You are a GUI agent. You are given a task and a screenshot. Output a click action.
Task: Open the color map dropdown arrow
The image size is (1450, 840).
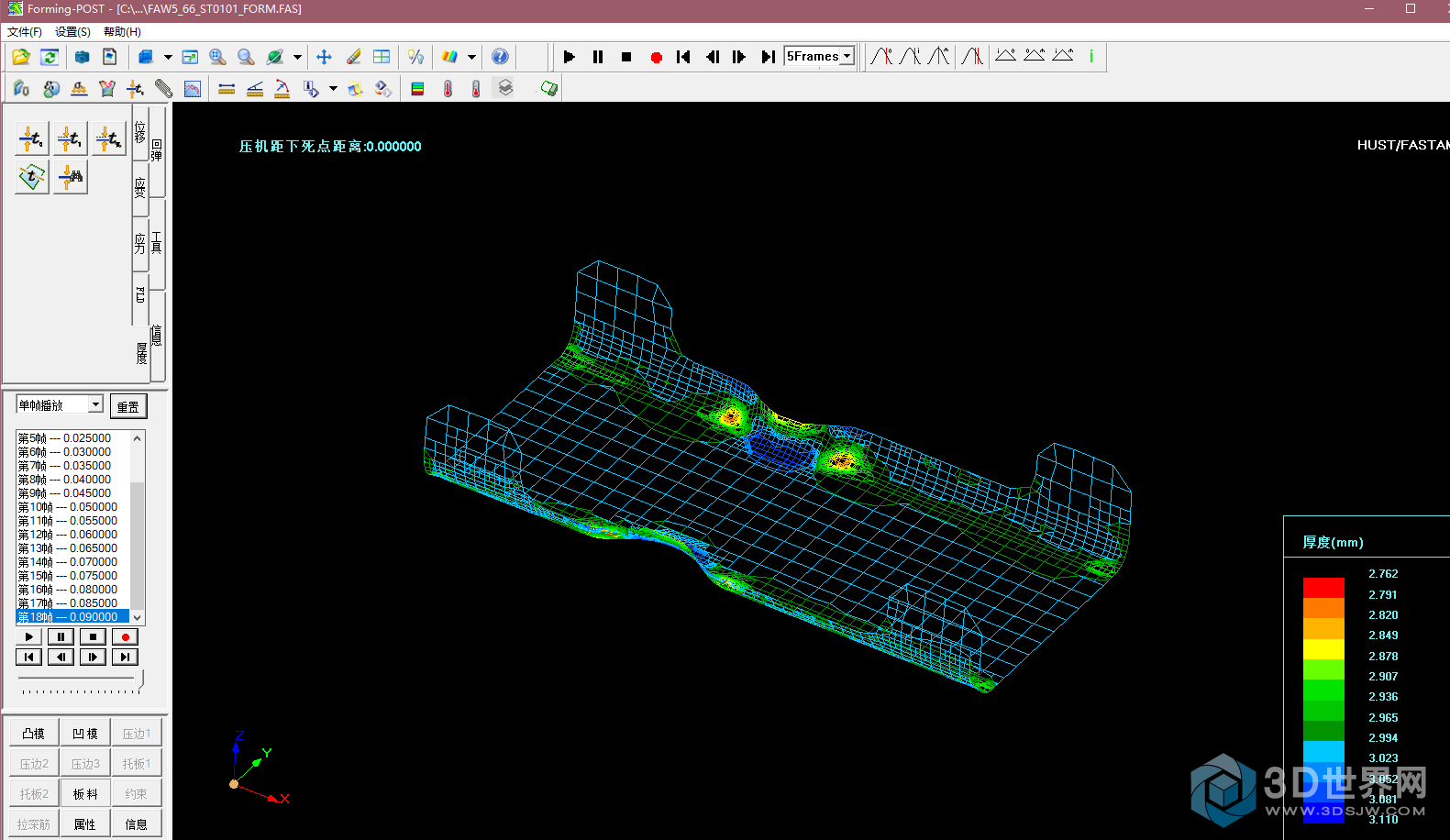coord(471,57)
